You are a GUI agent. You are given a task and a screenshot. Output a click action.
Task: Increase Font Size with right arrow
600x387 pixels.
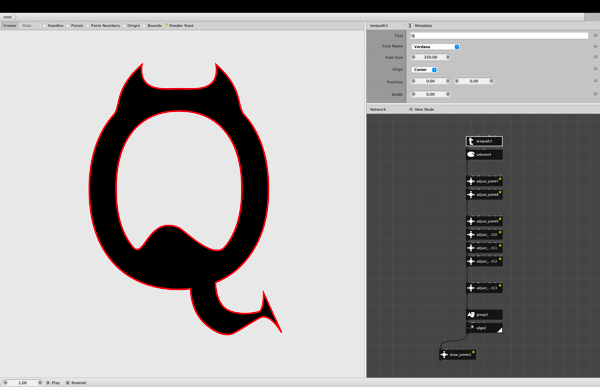click(x=448, y=57)
